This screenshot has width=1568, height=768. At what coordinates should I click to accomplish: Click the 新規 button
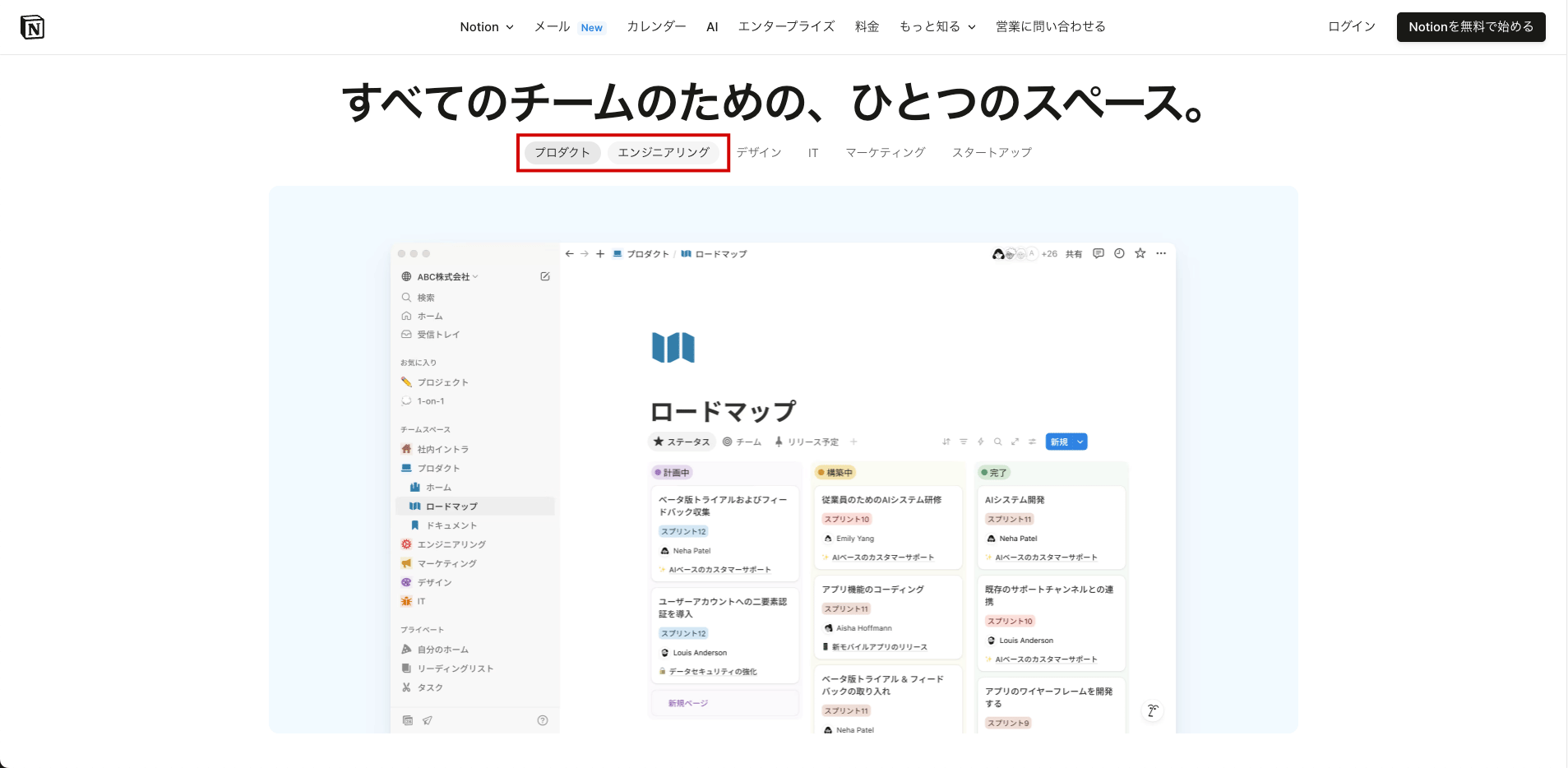click(x=1059, y=442)
